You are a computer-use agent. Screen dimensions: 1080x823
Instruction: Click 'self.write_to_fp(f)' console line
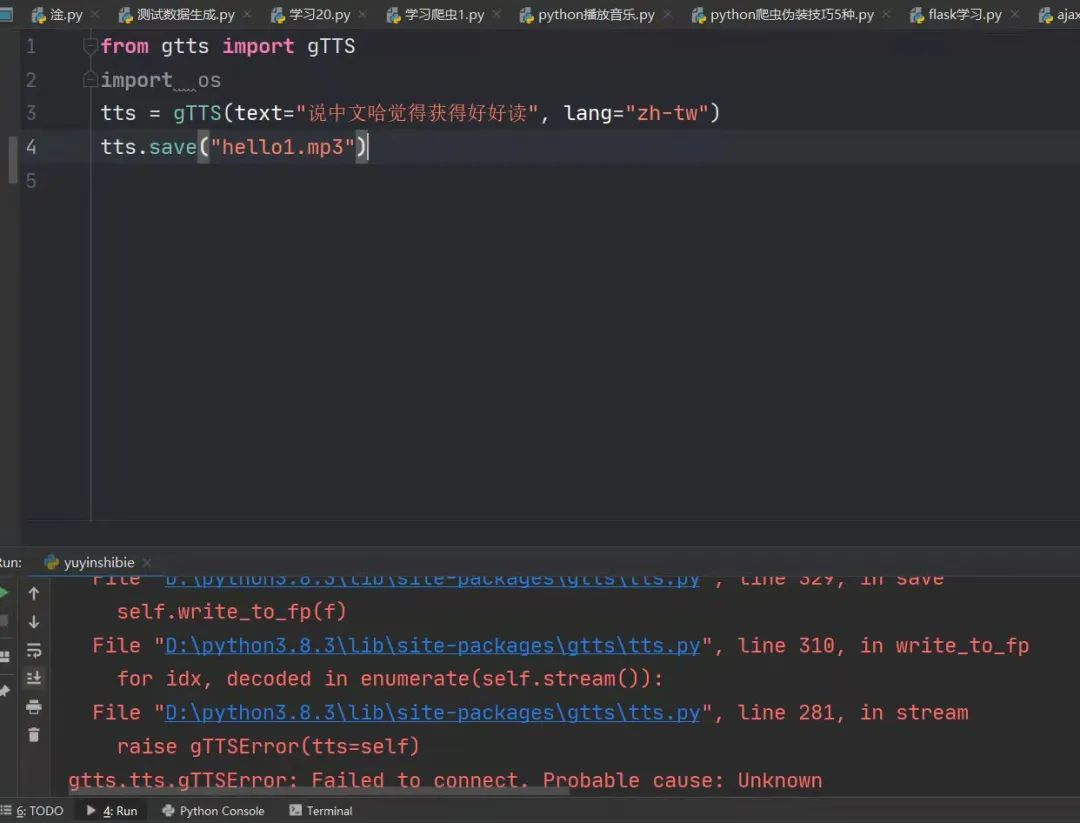(231, 612)
